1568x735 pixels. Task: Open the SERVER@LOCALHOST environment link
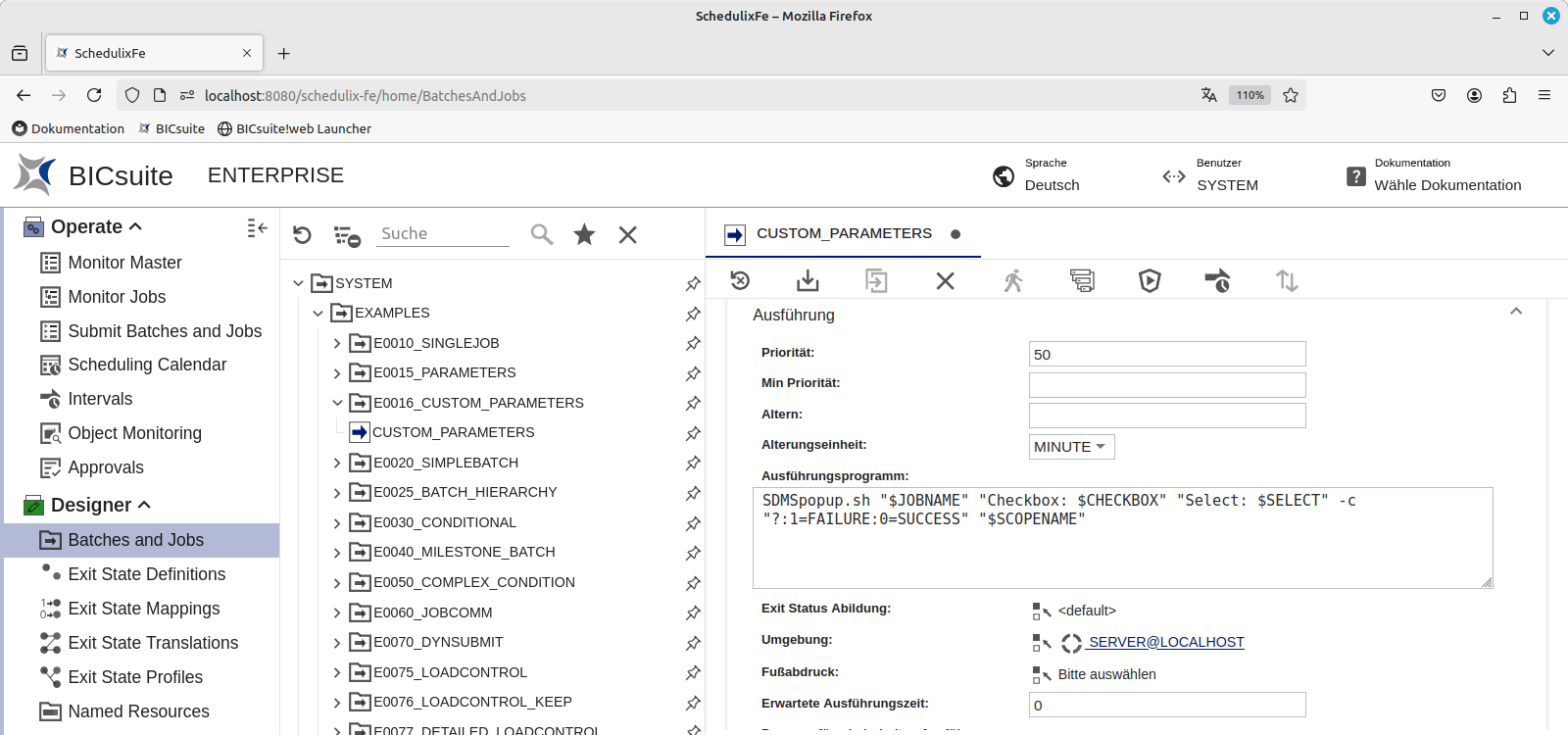(x=1166, y=642)
